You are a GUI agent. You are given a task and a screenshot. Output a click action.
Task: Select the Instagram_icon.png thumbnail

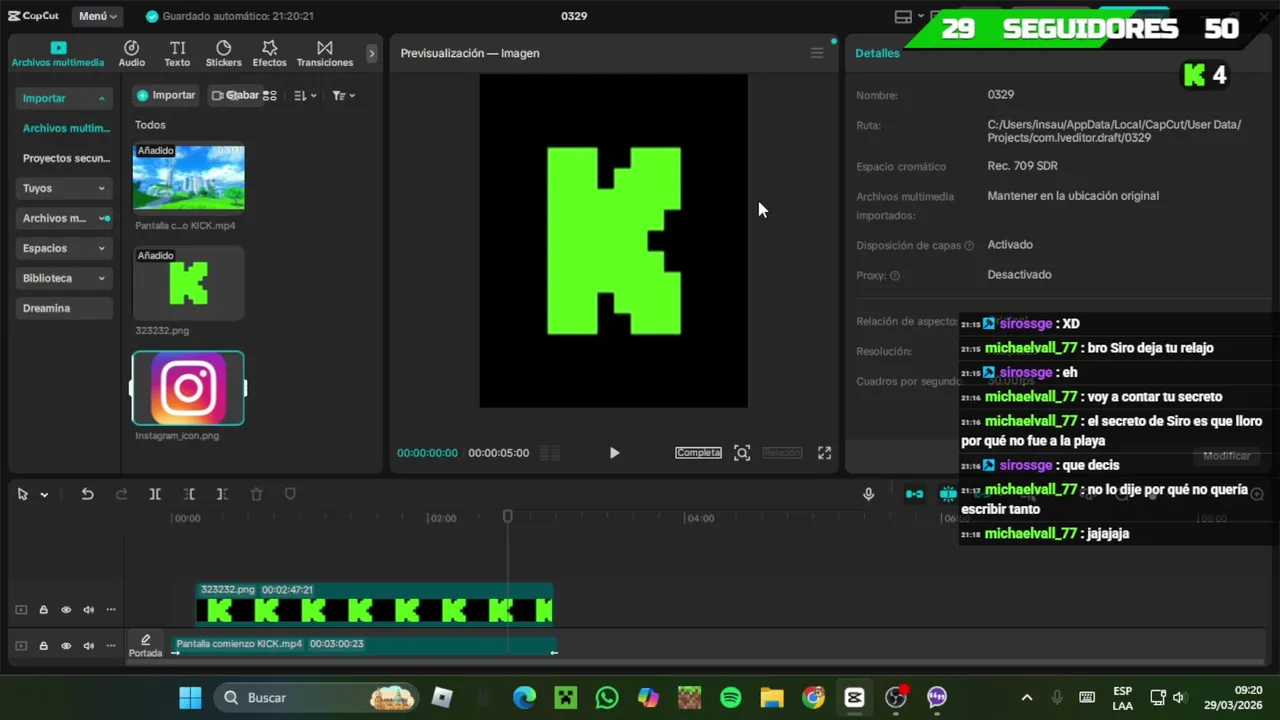[x=188, y=388]
